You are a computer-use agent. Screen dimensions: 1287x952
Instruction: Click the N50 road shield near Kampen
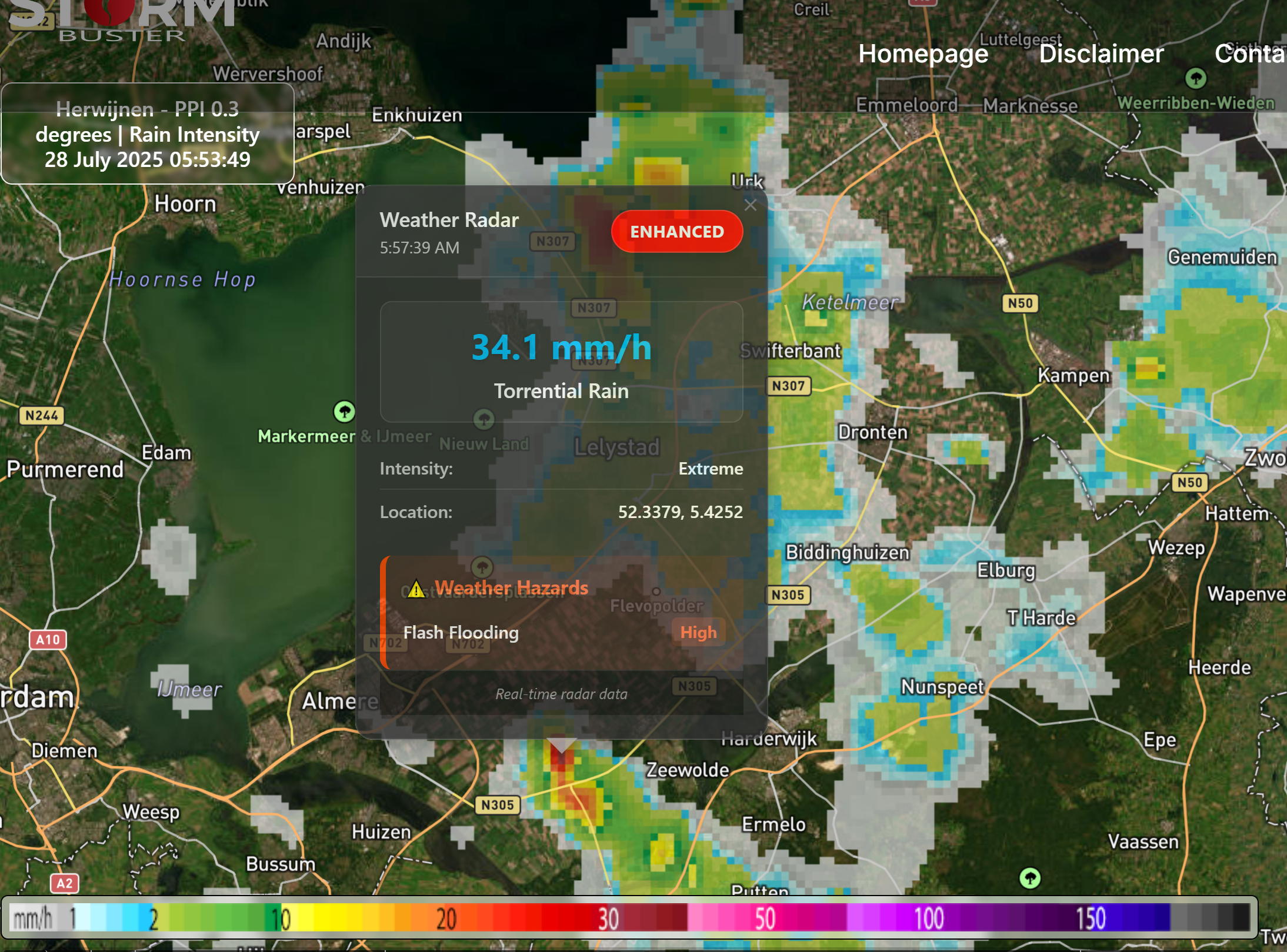[x=1020, y=303]
